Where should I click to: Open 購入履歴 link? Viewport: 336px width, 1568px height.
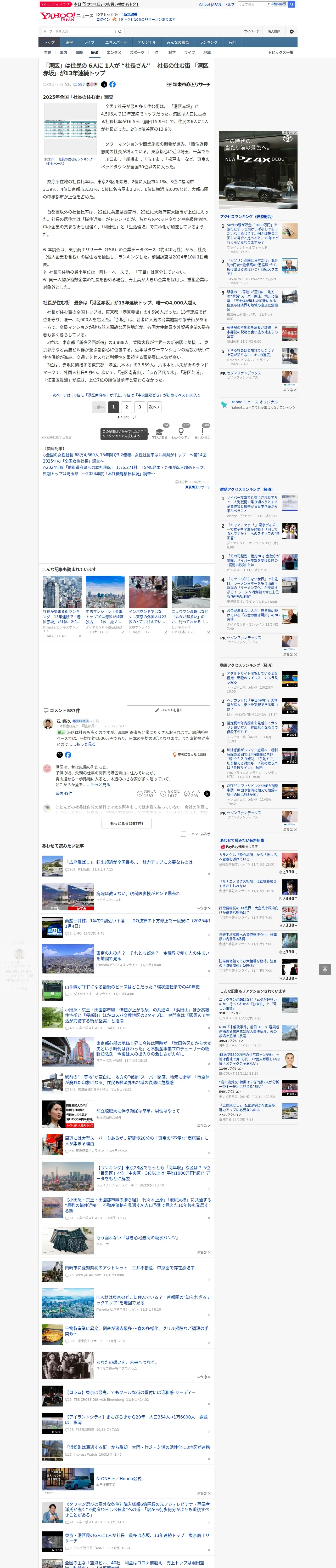point(274,32)
